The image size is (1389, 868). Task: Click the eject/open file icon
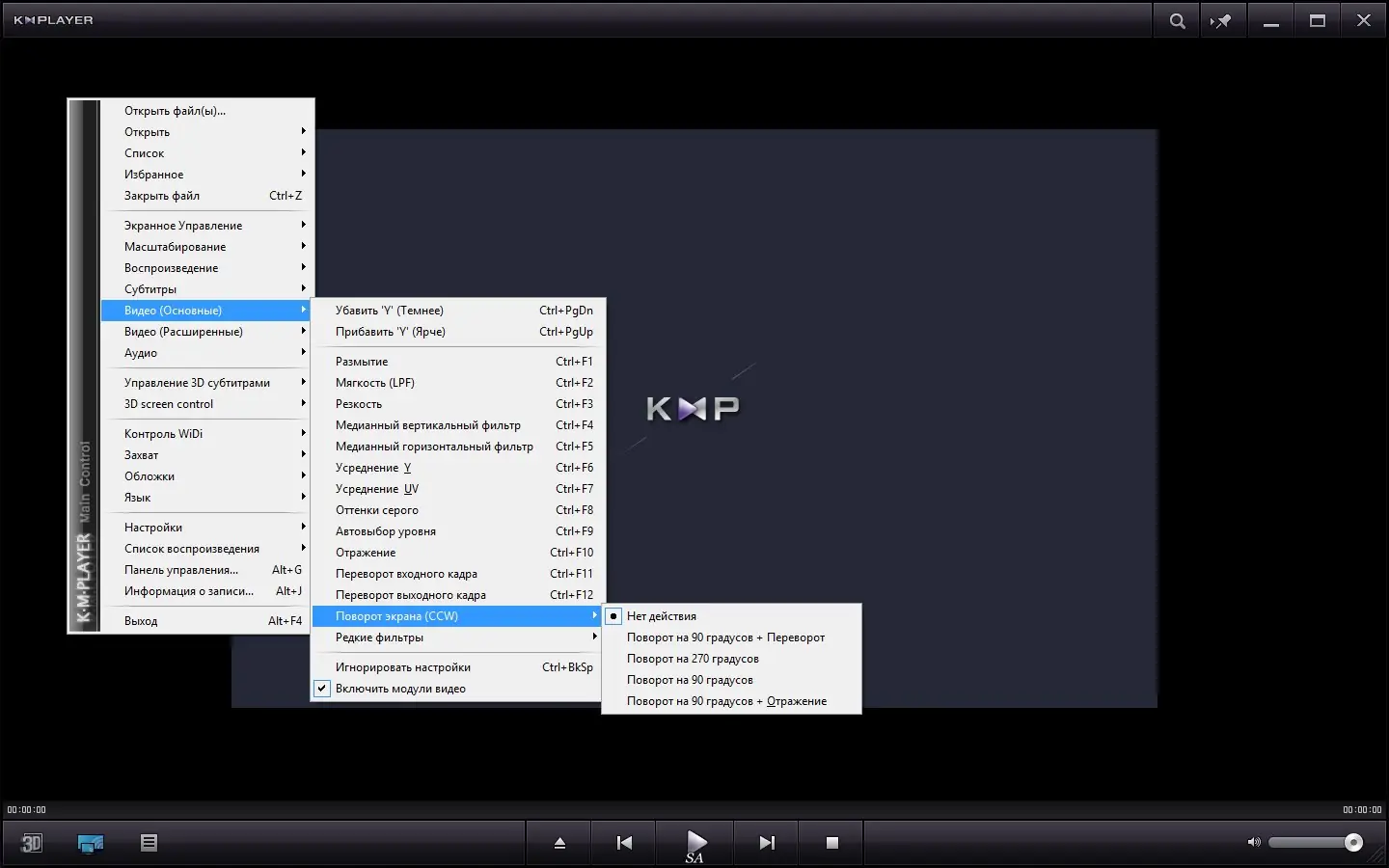pyautogui.click(x=559, y=843)
